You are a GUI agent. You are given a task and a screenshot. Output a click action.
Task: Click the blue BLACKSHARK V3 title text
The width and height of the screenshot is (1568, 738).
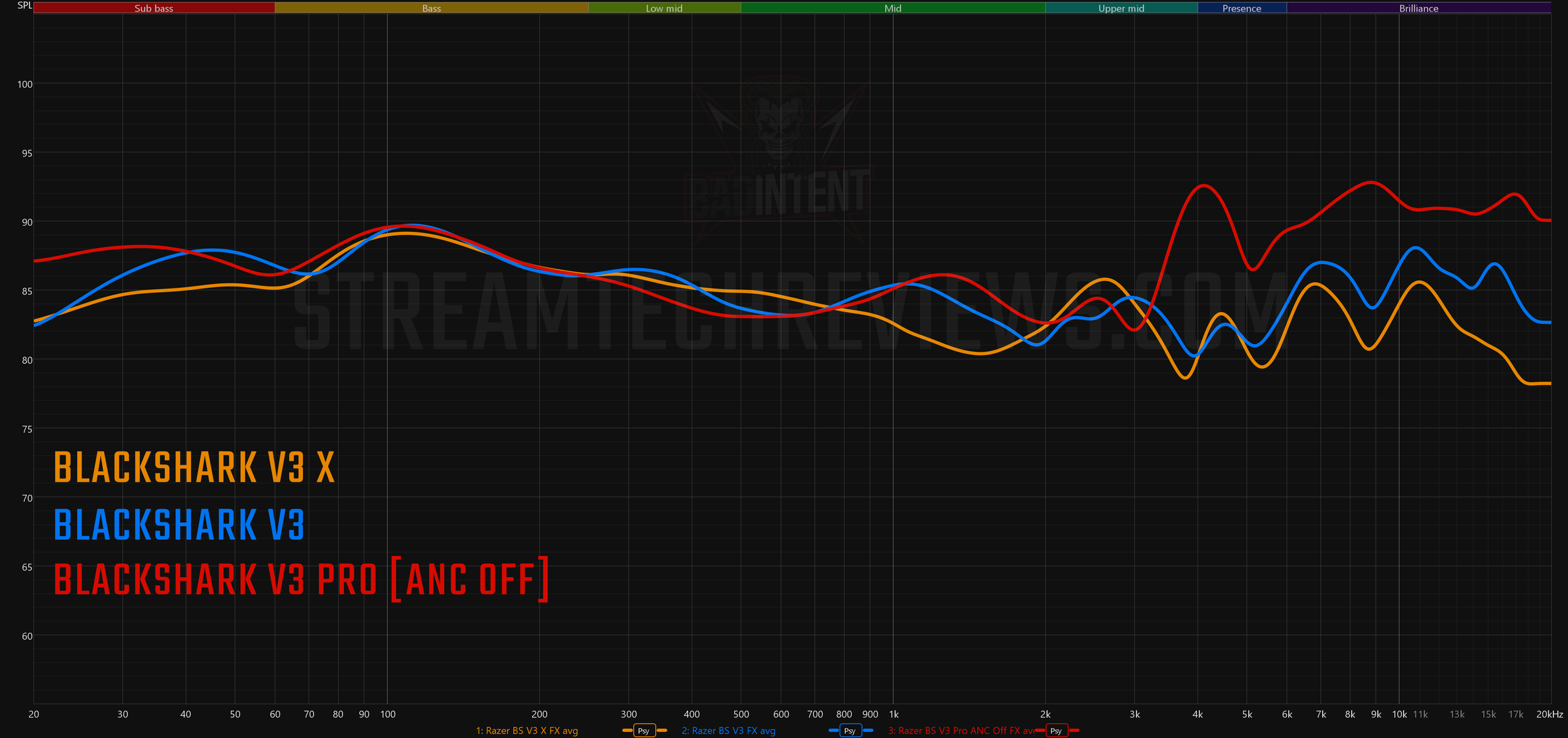(179, 525)
